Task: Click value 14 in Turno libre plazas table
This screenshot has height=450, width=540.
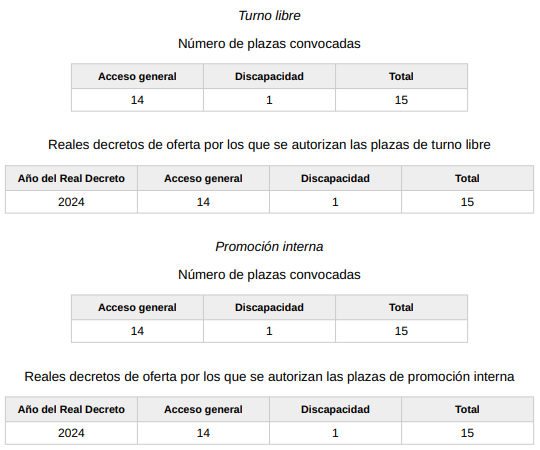Action: point(137,100)
